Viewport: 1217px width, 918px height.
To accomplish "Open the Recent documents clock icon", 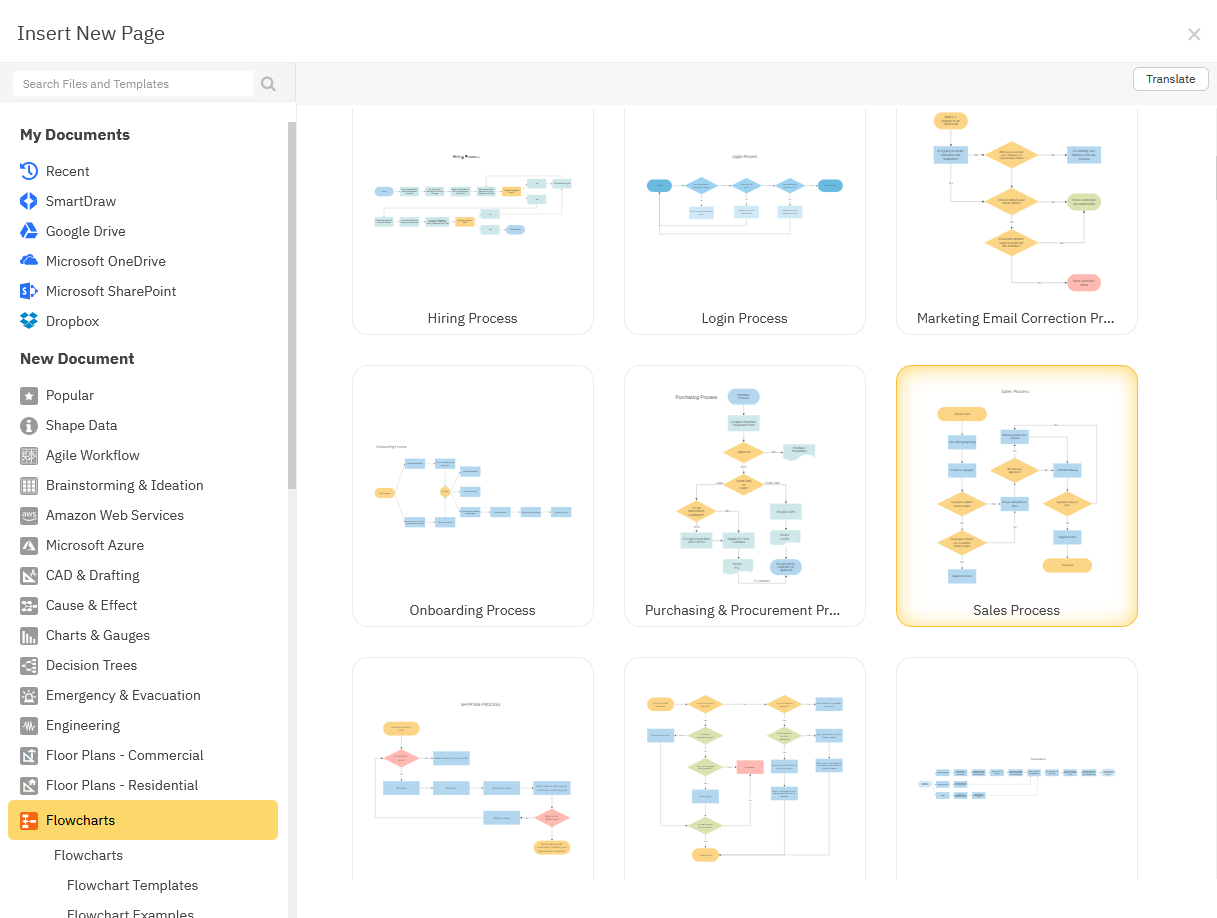I will coord(29,171).
